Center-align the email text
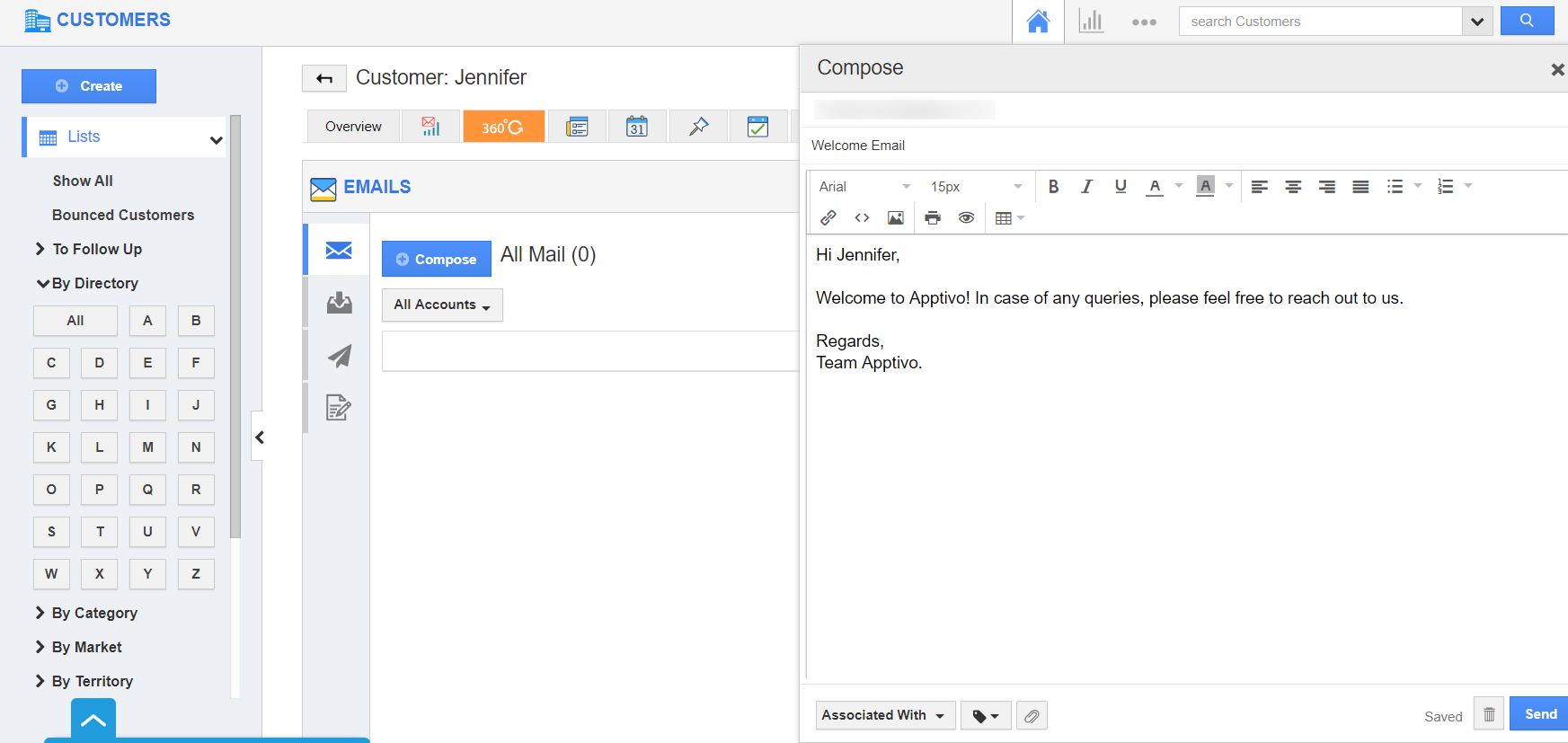Image resolution: width=1568 pixels, height=743 pixels. coord(1293,187)
